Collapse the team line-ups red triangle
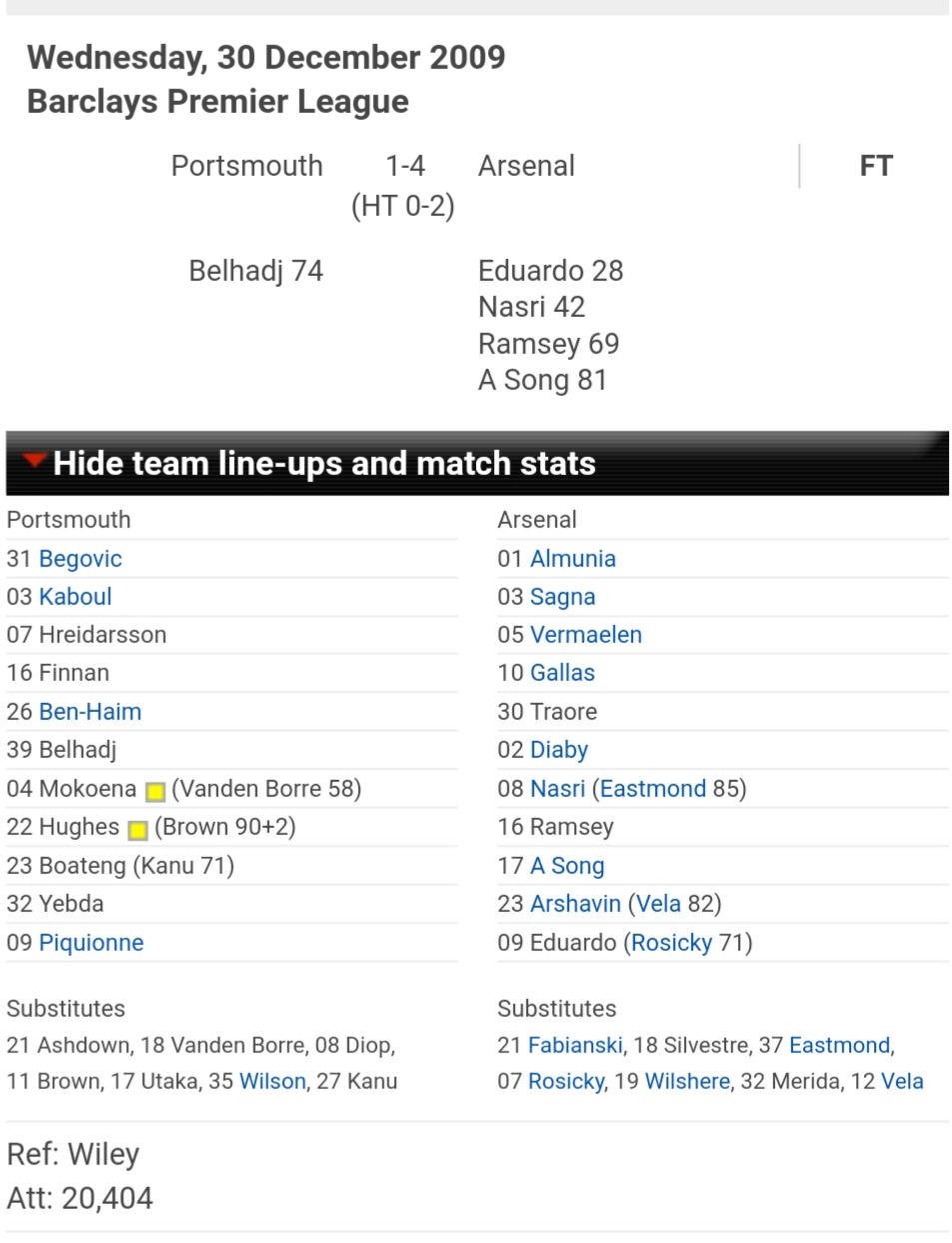 [34, 461]
